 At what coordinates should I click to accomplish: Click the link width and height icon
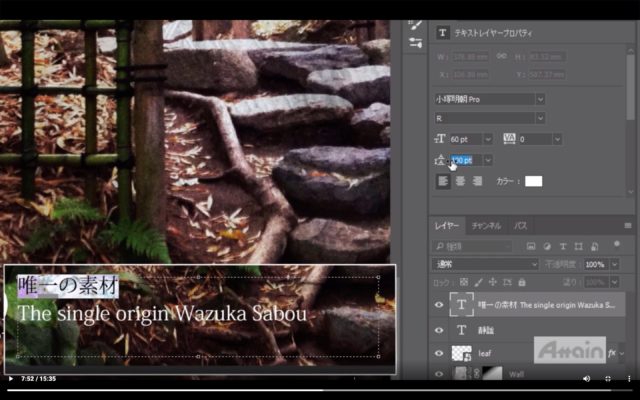(502, 56)
